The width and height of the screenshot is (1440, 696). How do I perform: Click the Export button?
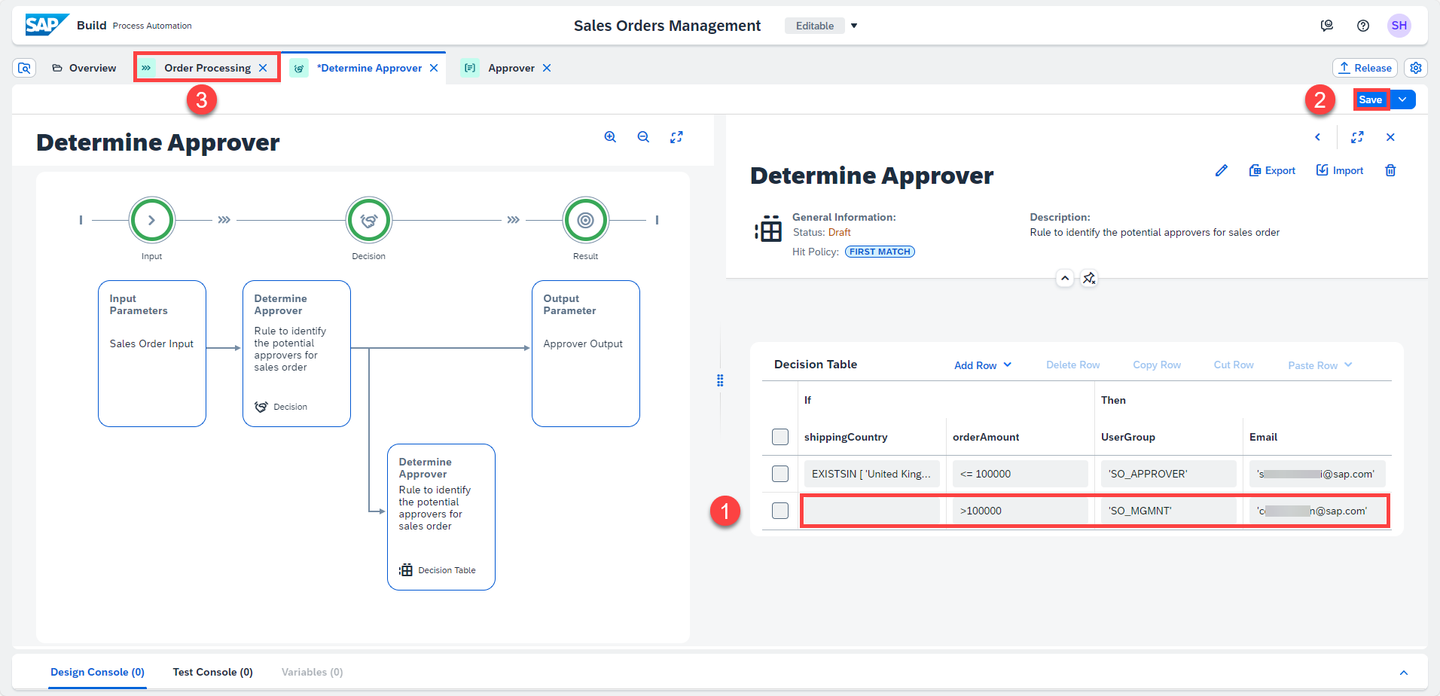[1272, 171]
